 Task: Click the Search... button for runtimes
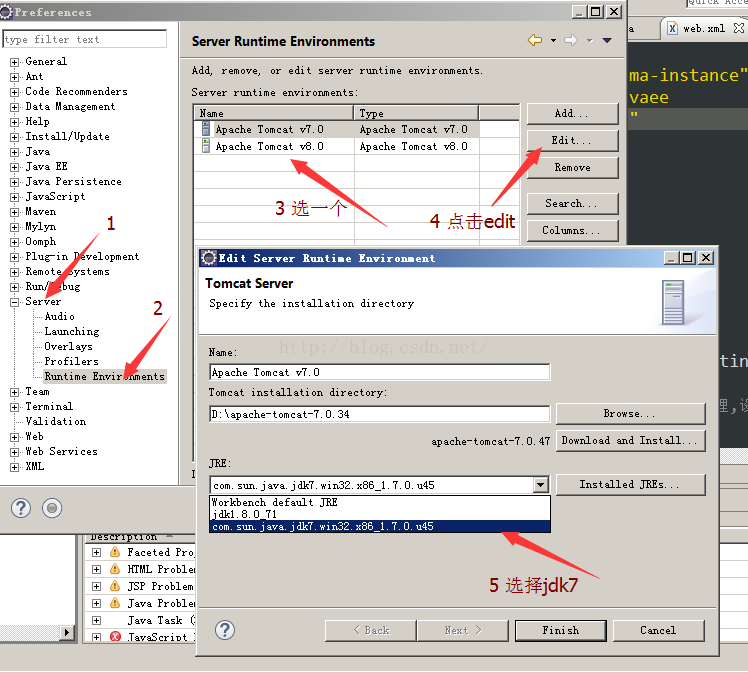point(572,204)
